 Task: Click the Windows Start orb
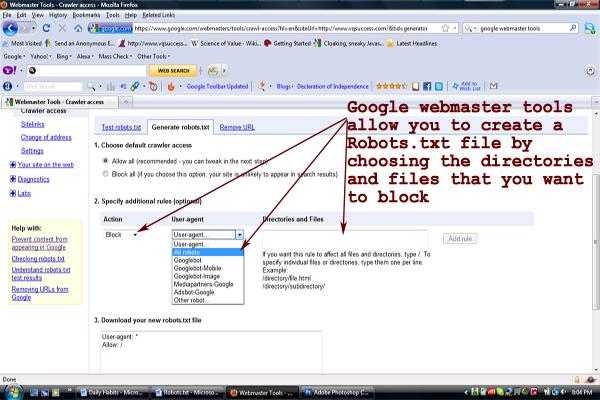pyautogui.click(x=12, y=392)
